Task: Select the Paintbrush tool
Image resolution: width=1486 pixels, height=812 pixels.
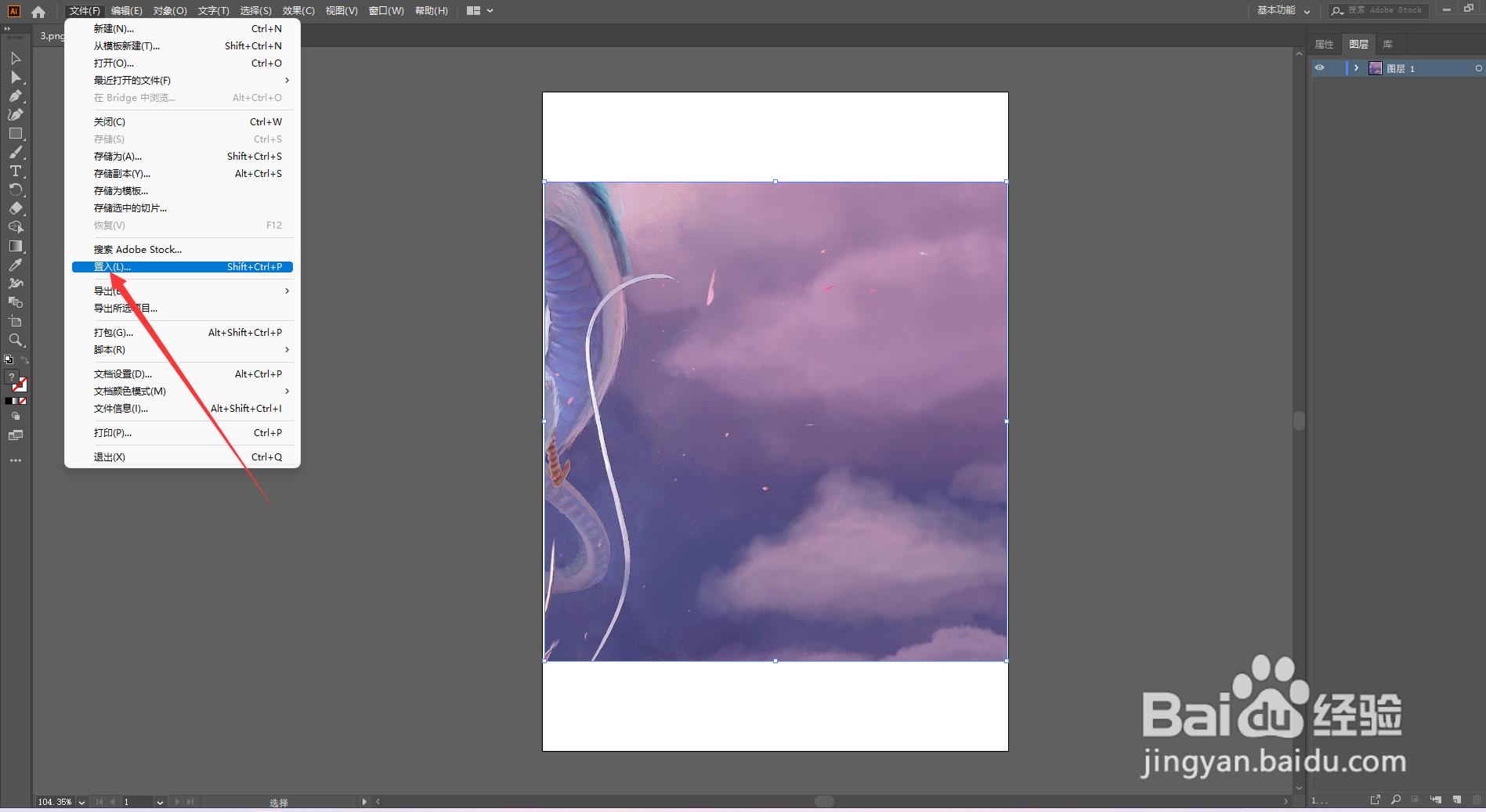Action: tap(16, 153)
